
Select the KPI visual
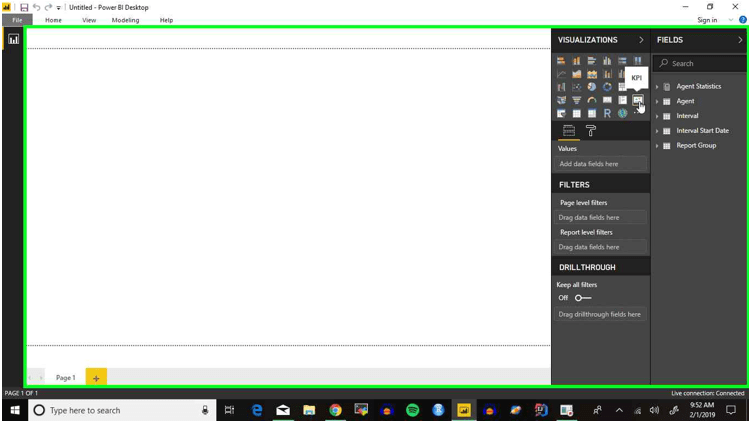pos(638,100)
